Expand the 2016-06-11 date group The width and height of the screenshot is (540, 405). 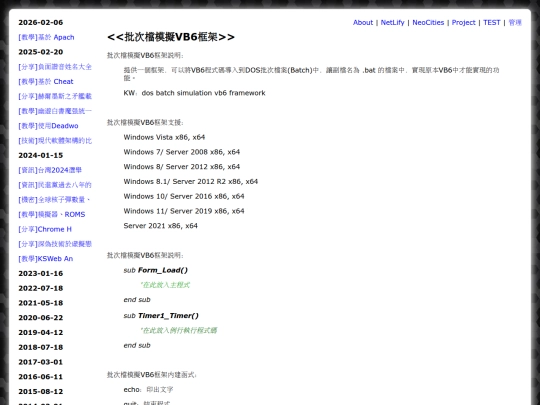[41, 377]
